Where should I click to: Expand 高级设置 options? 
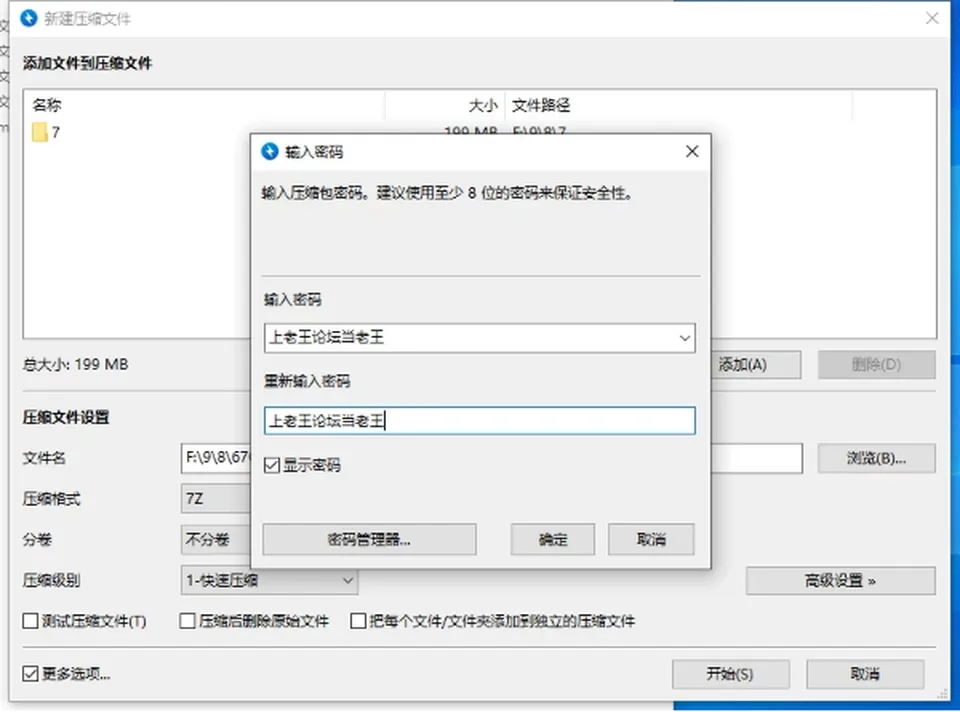click(841, 580)
